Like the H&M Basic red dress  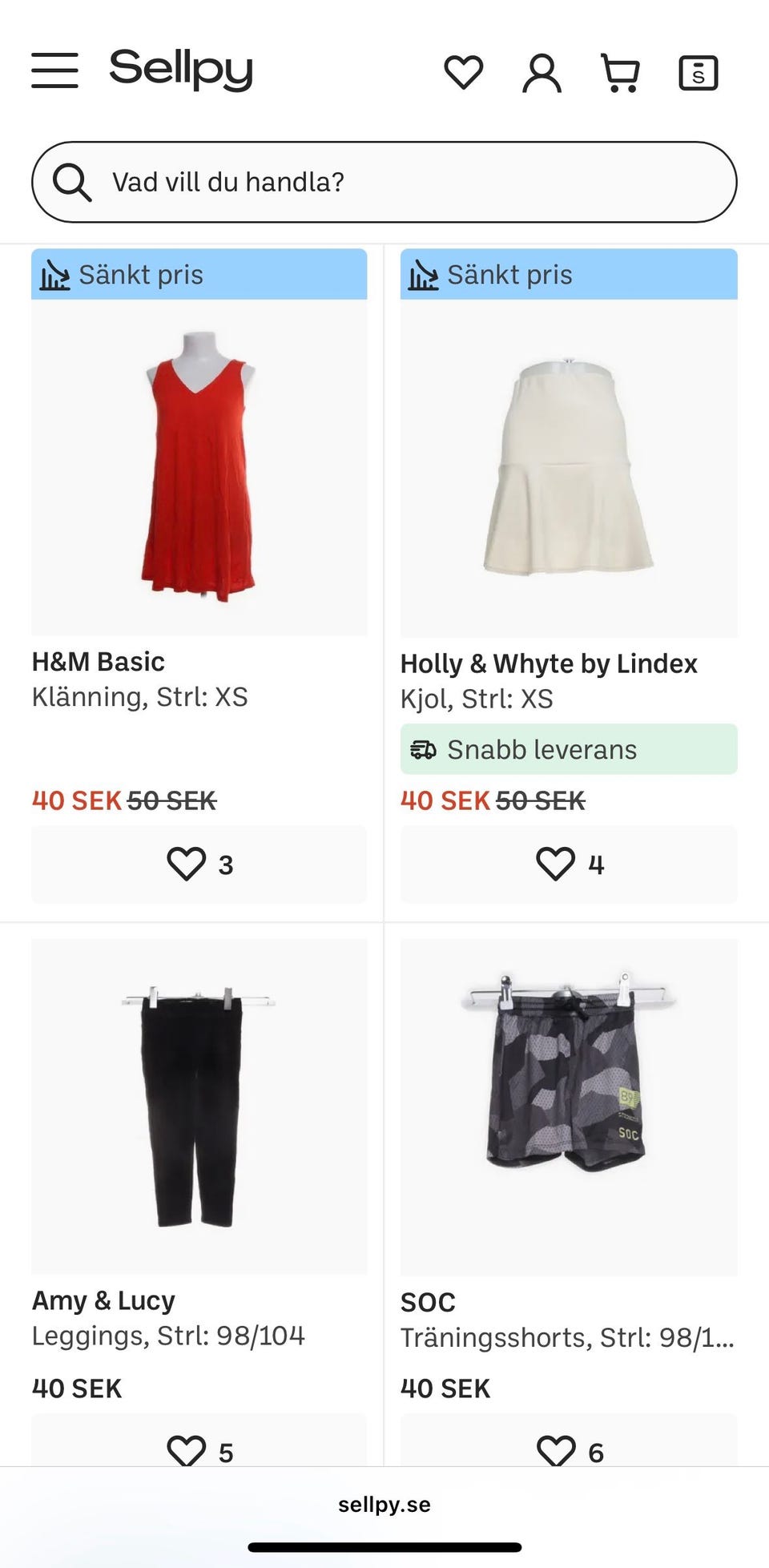[199, 865]
